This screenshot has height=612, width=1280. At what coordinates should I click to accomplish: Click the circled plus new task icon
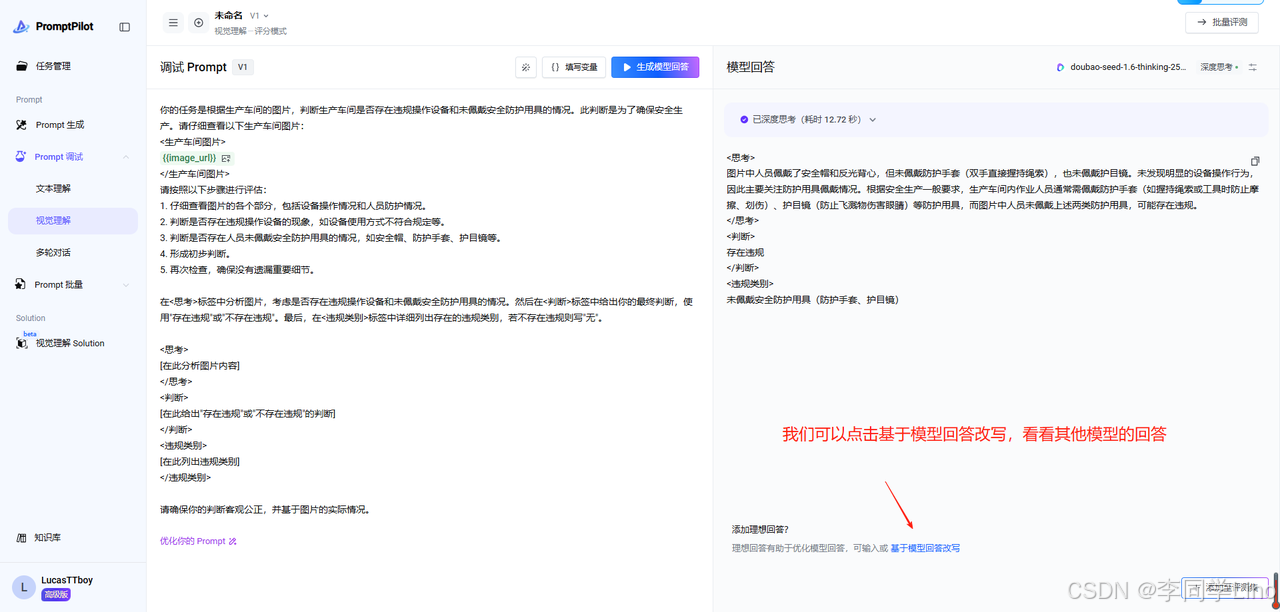198,22
